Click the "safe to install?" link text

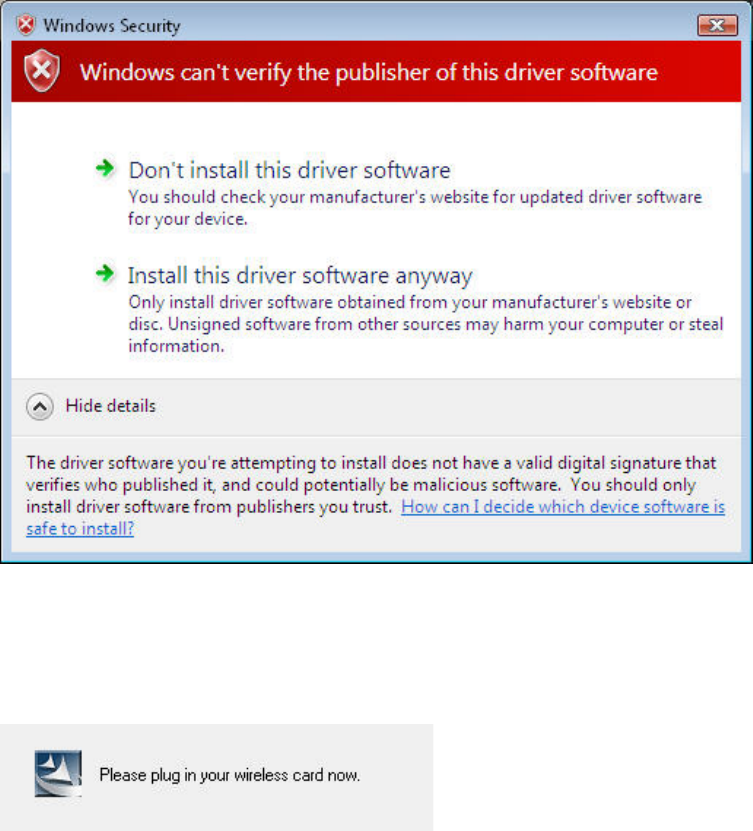(80, 528)
